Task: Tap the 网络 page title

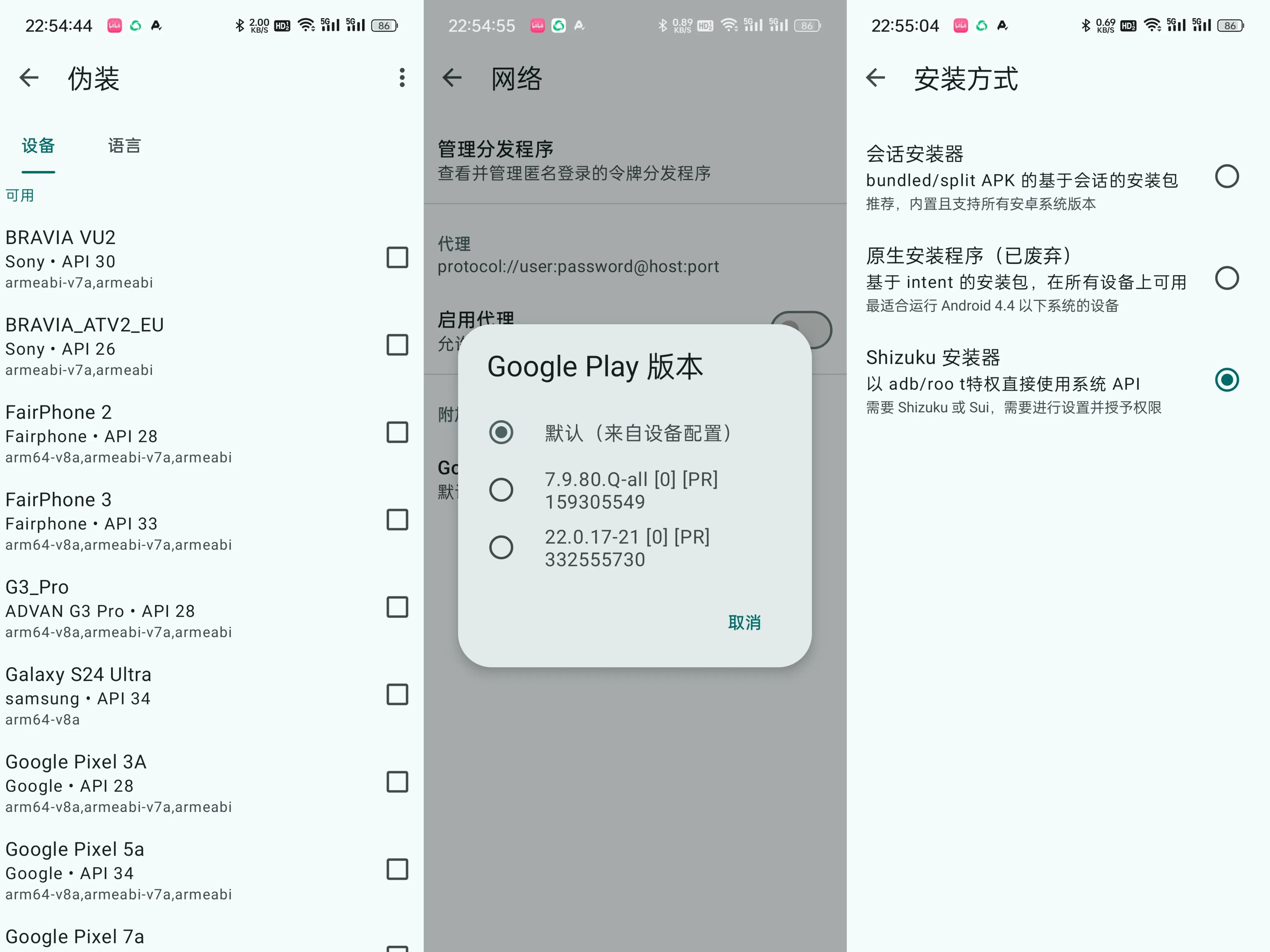Action: tap(516, 79)
